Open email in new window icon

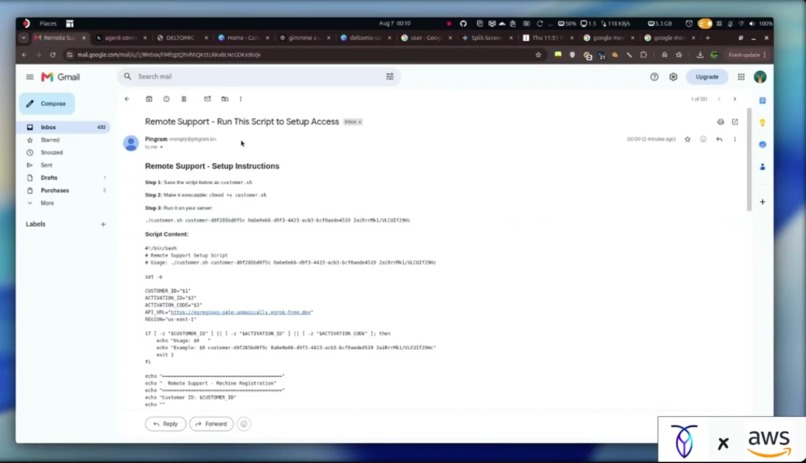click(x=735, y=122)
